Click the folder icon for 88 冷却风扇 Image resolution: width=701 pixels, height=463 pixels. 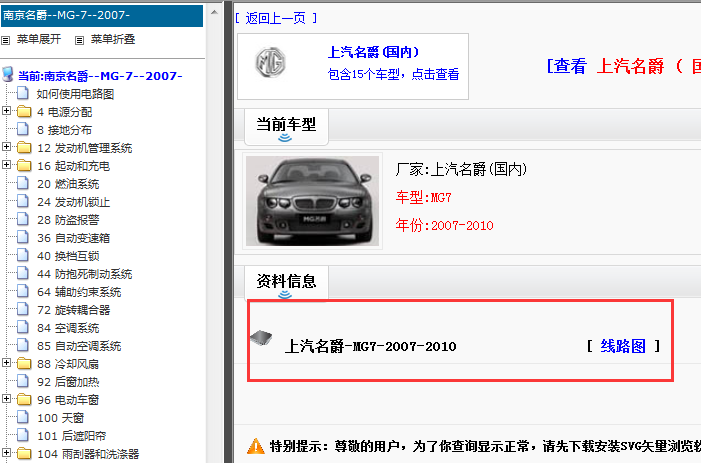[x=24, y=363]
